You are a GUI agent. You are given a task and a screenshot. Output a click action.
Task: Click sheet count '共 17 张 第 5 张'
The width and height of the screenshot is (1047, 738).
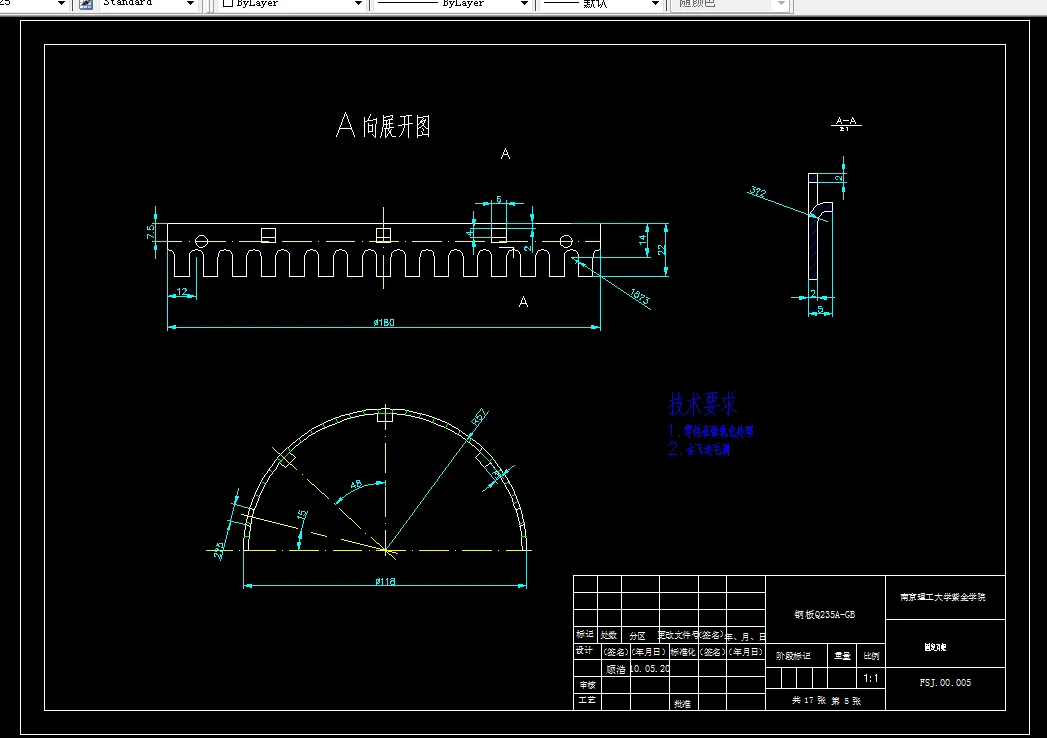tap(826, 701)
